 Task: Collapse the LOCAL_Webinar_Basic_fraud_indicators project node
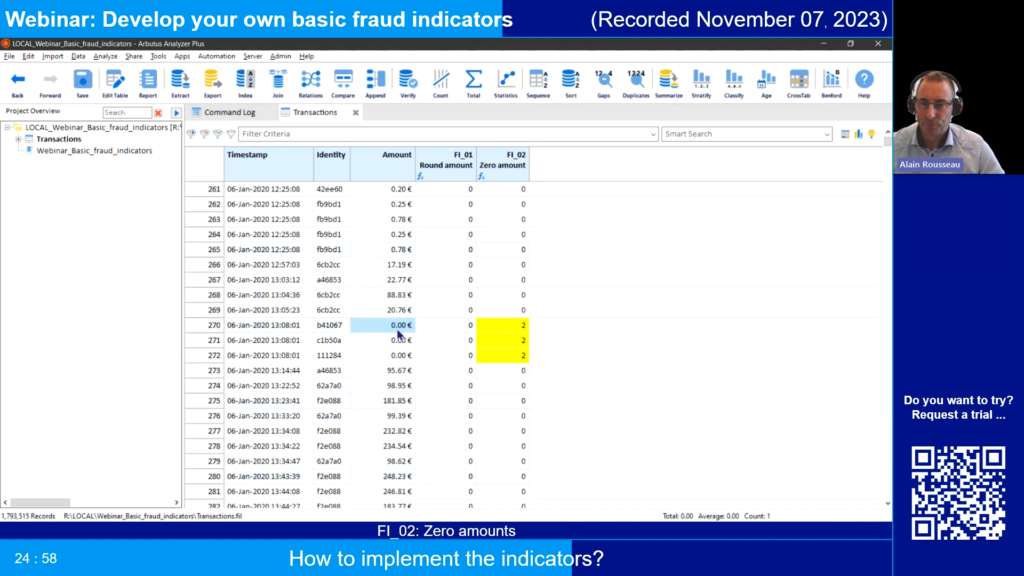(7, 127)
